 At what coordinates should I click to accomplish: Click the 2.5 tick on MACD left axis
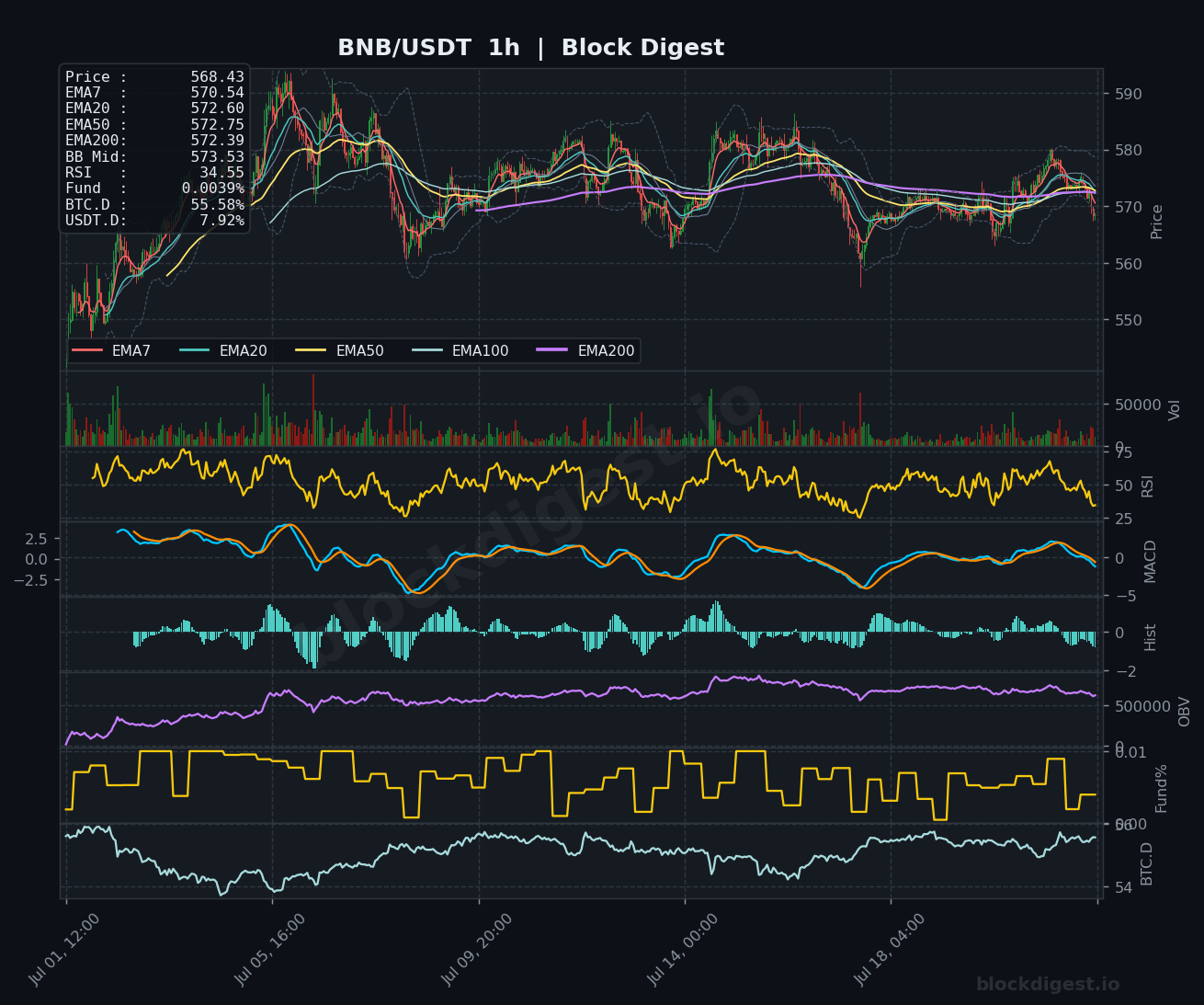point(36,538)
